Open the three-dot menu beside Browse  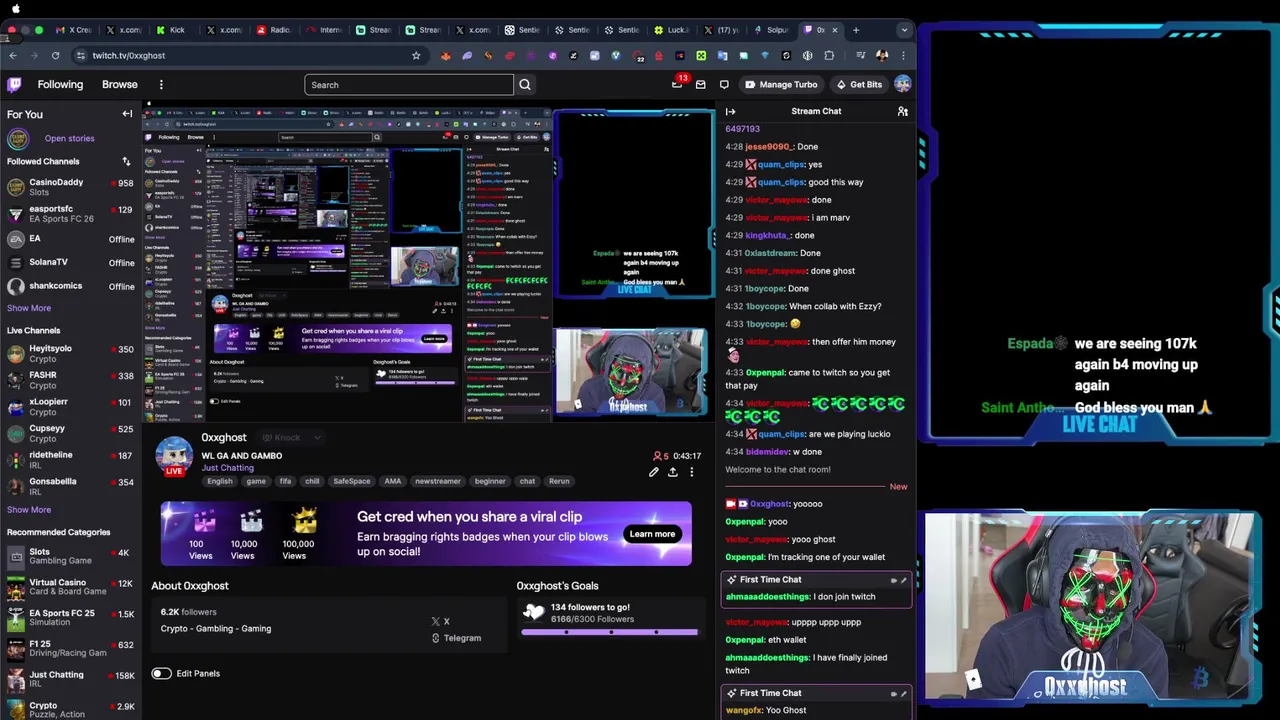click(x=161, y=85)
